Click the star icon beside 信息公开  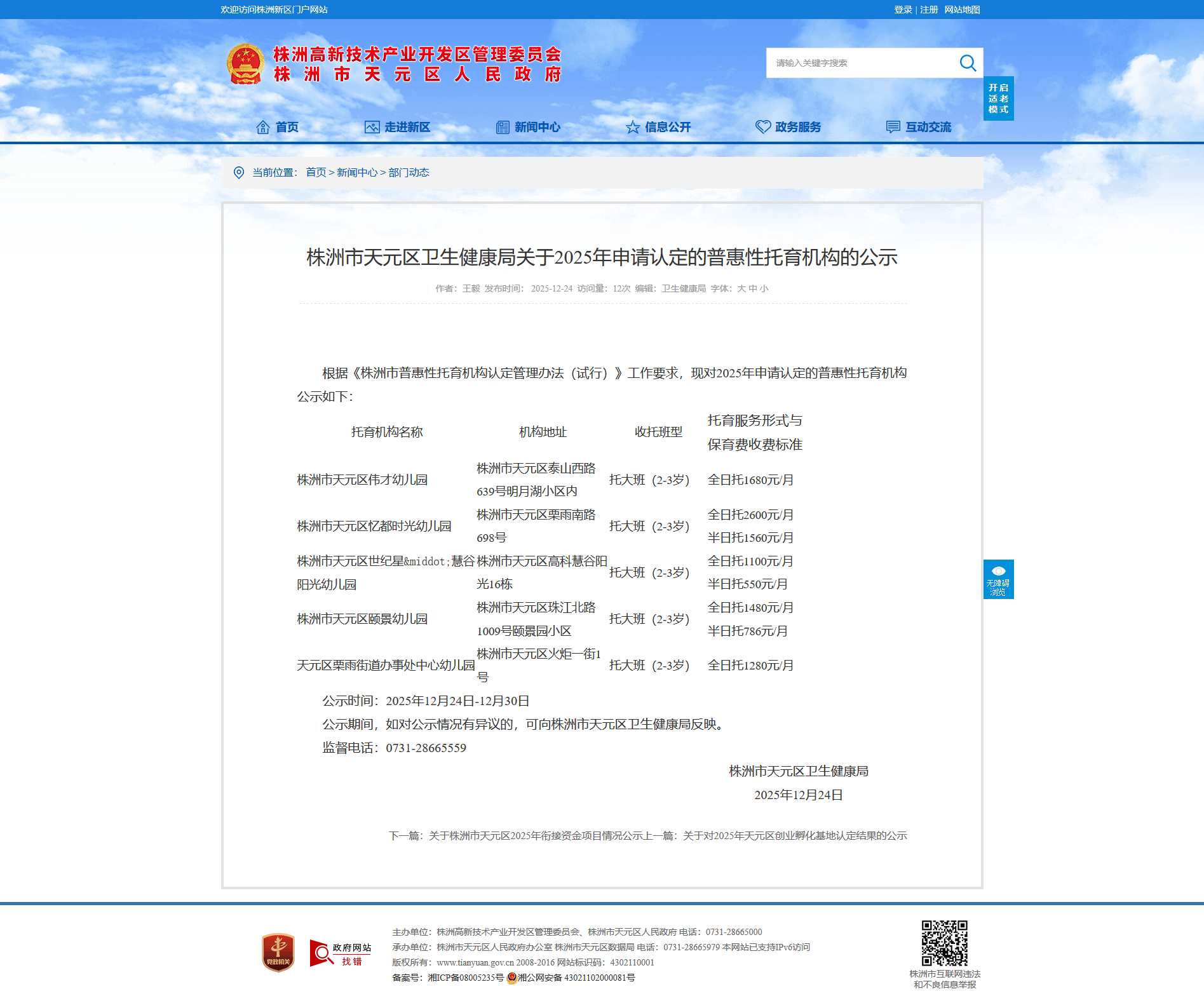tap(632, 127)
